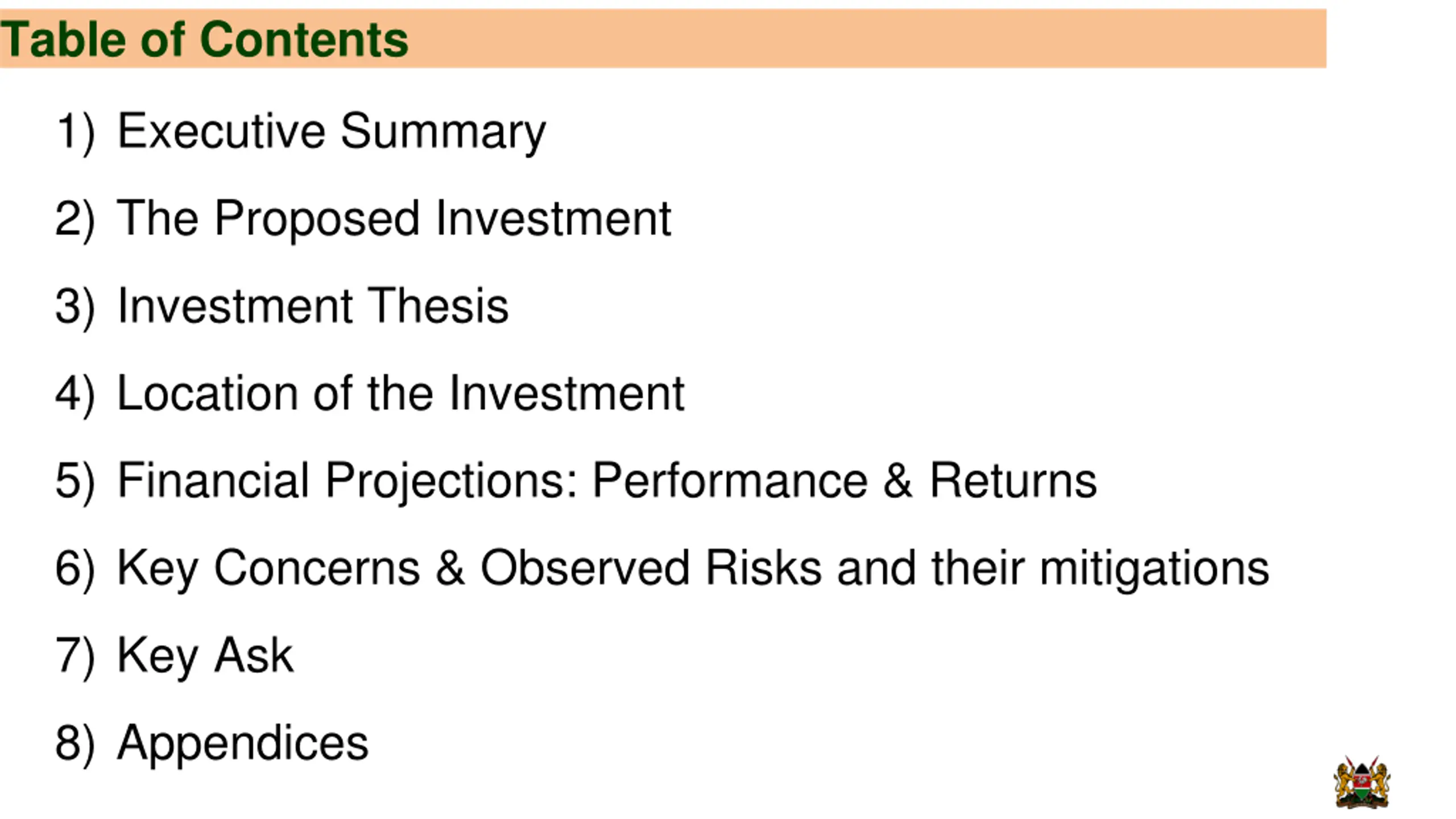Viewport: 1456px width, 819px height.
Task: Click the word 'mitigations' in item six
Action: (1155, 569)
